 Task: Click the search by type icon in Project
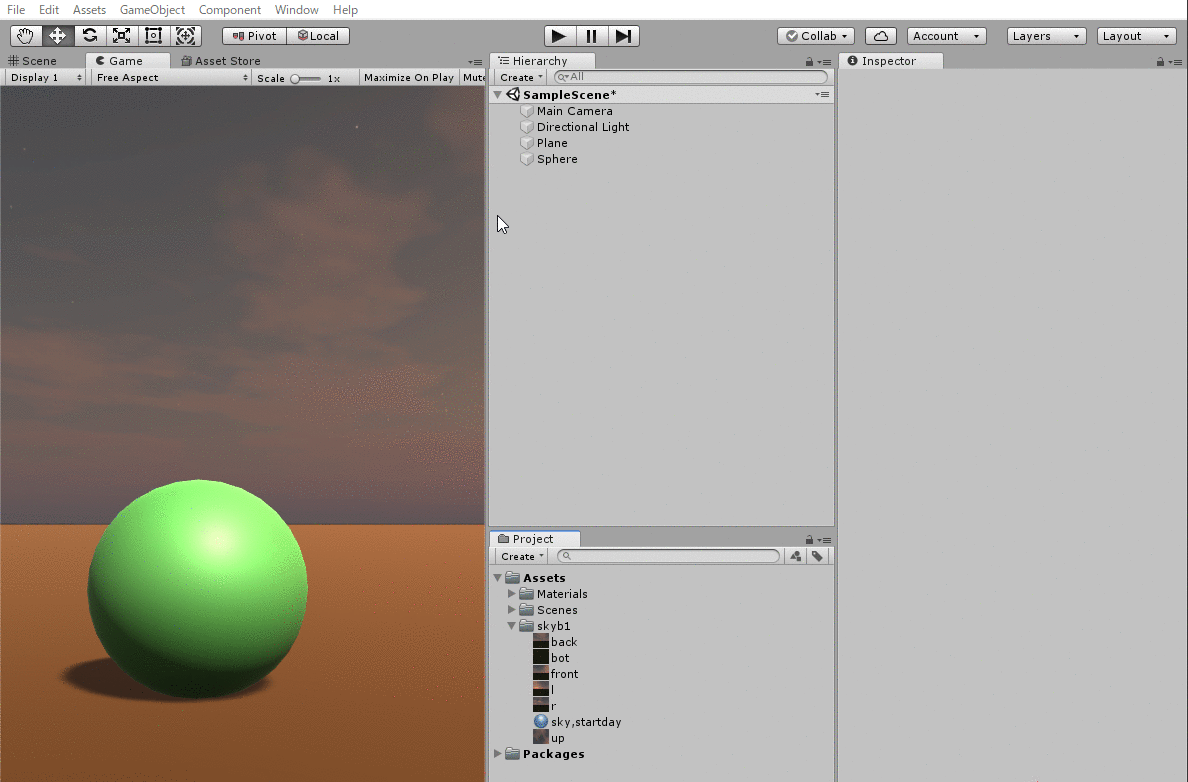coord(796,556)
